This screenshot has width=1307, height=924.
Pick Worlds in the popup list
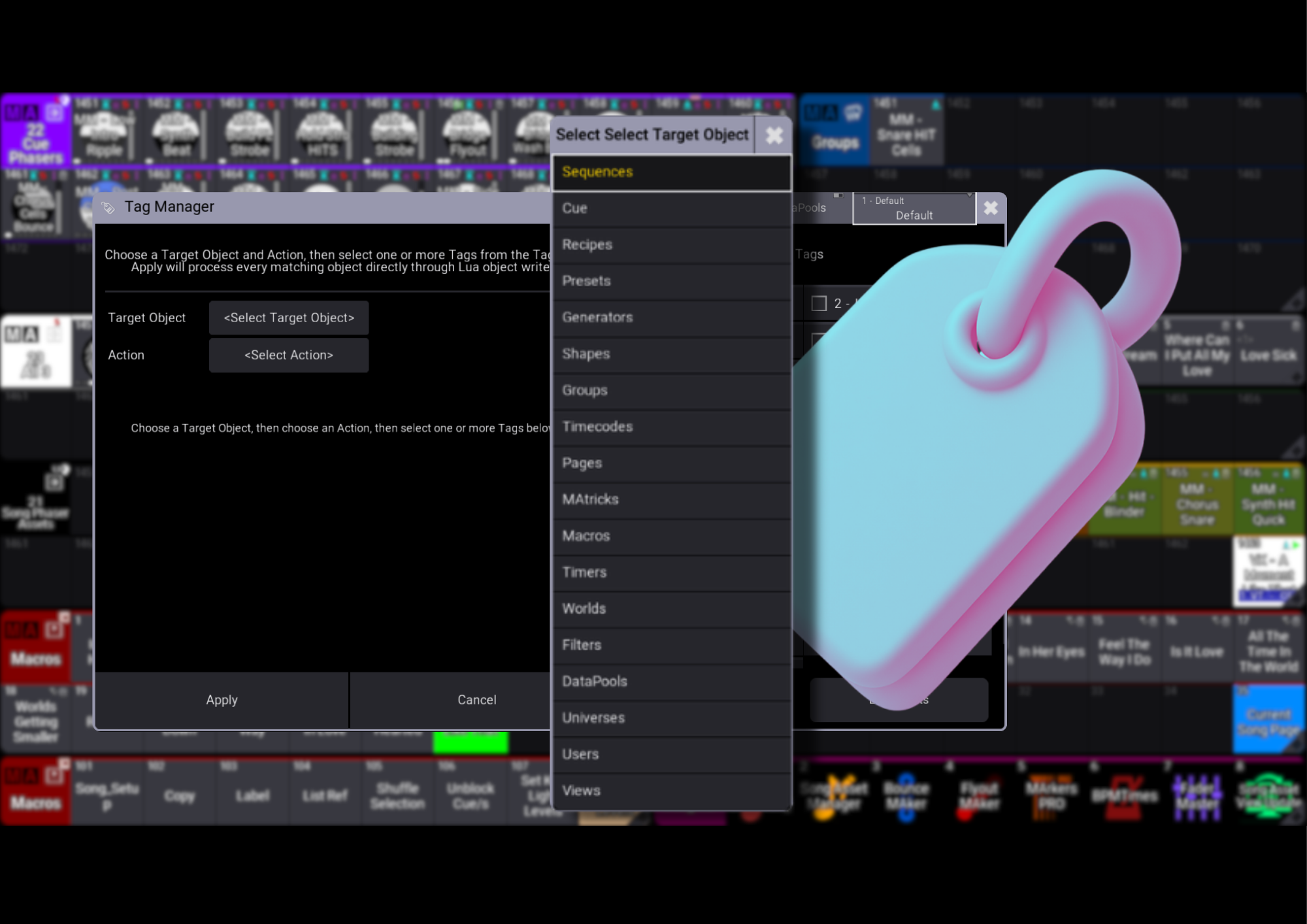coord(671,608)
